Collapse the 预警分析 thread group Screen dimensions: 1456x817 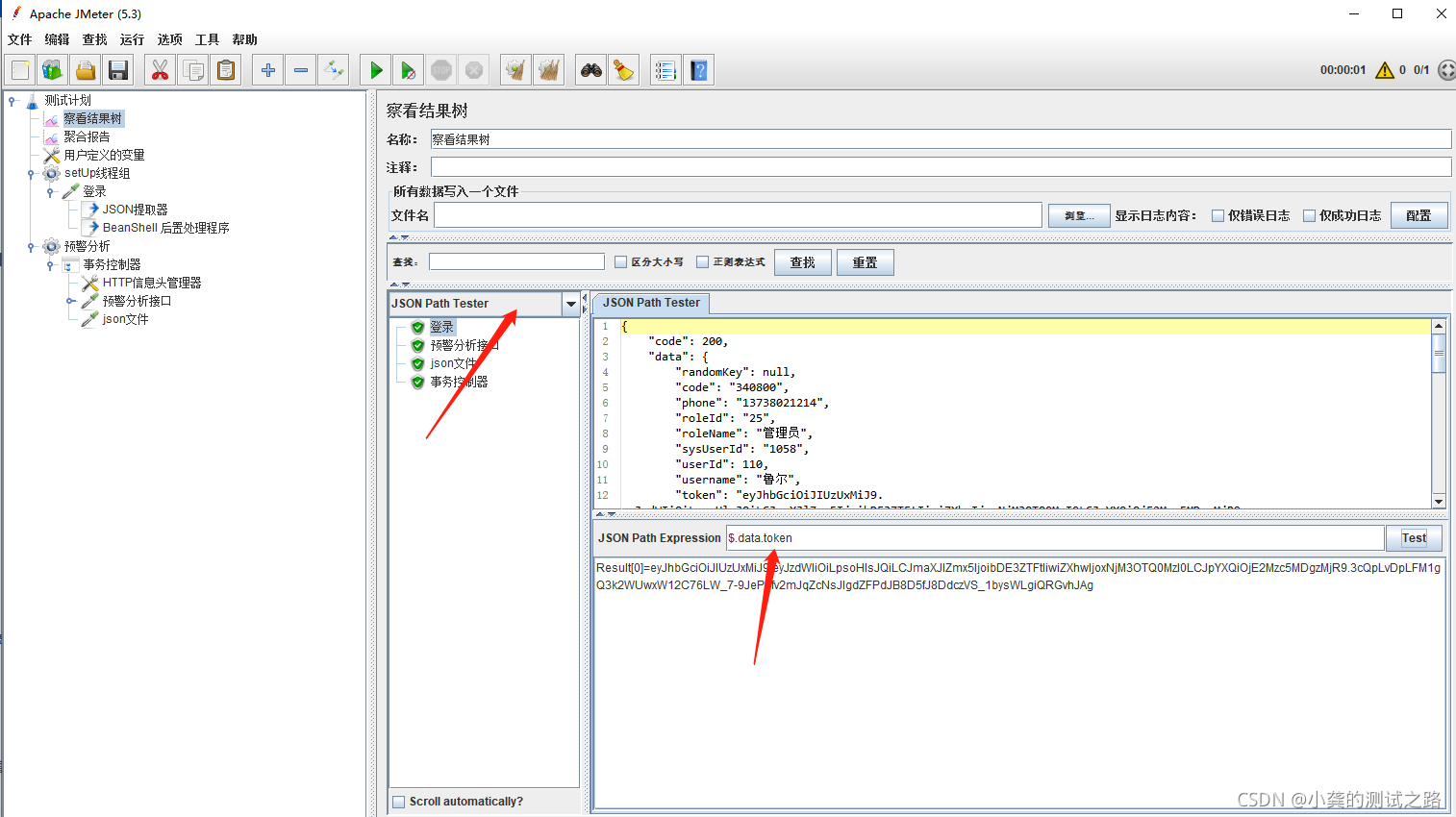31,246
